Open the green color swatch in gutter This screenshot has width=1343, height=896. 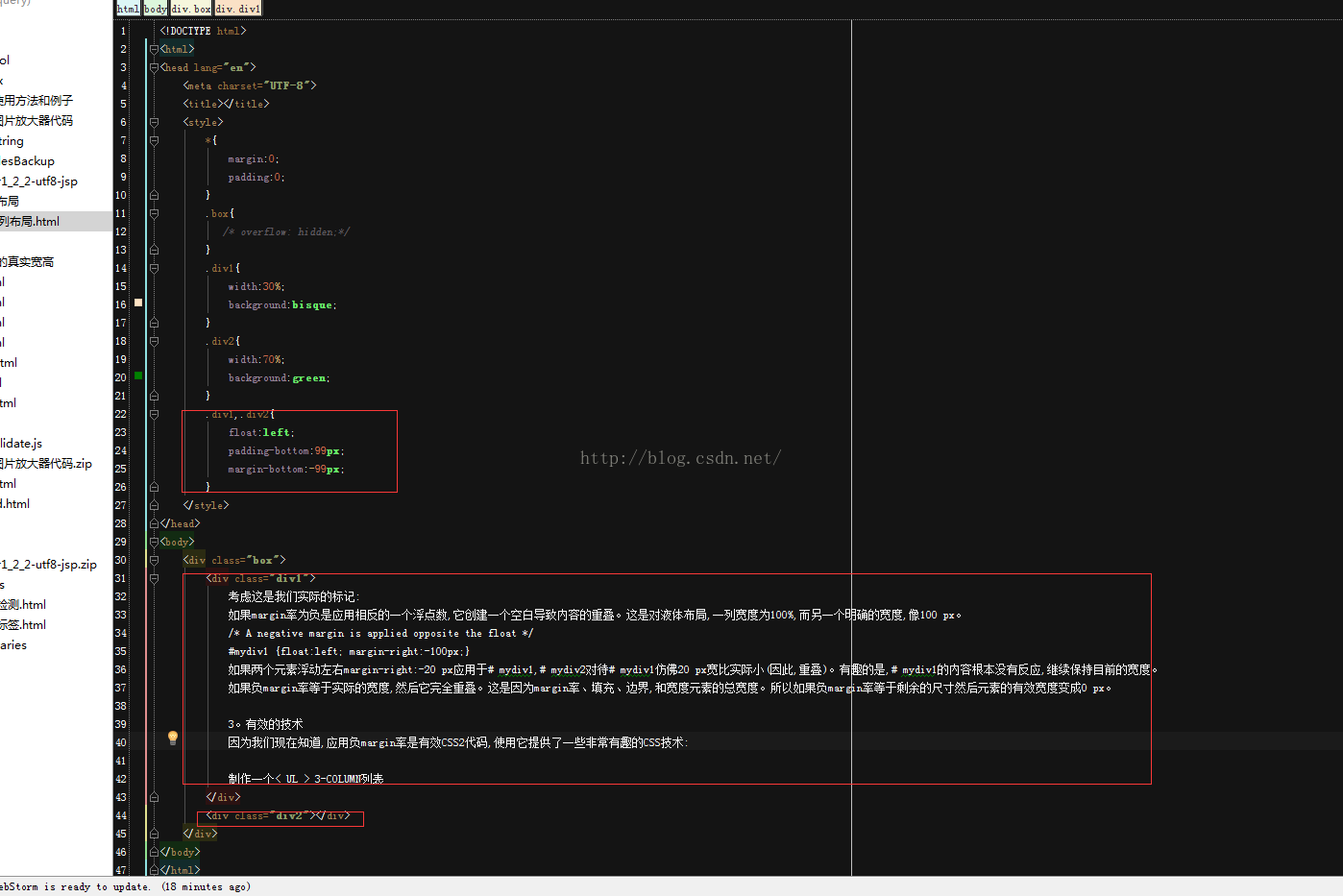pos(138,375)
